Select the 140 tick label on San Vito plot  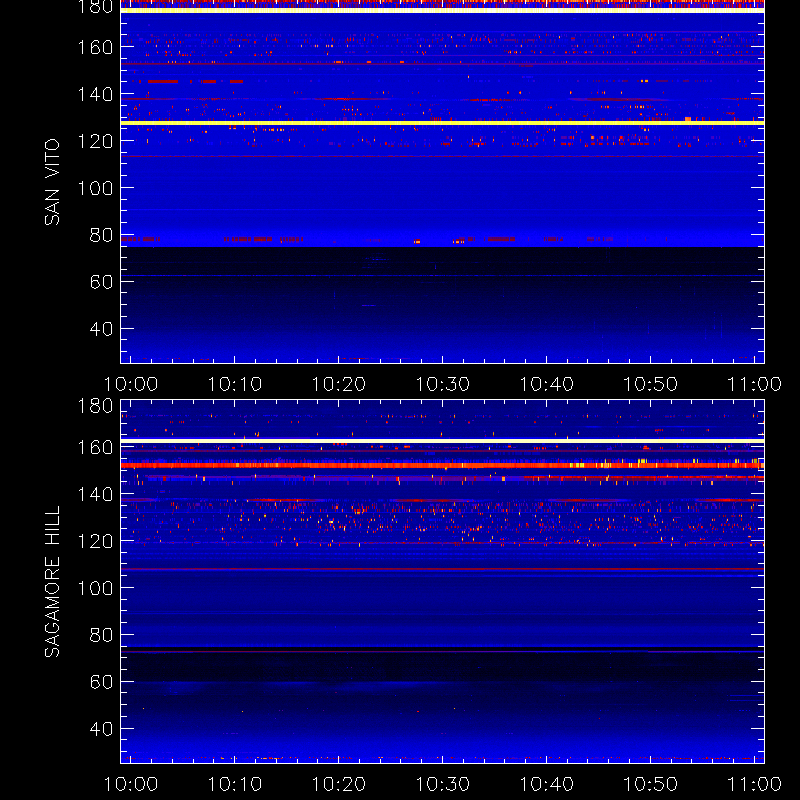(95, 94)
